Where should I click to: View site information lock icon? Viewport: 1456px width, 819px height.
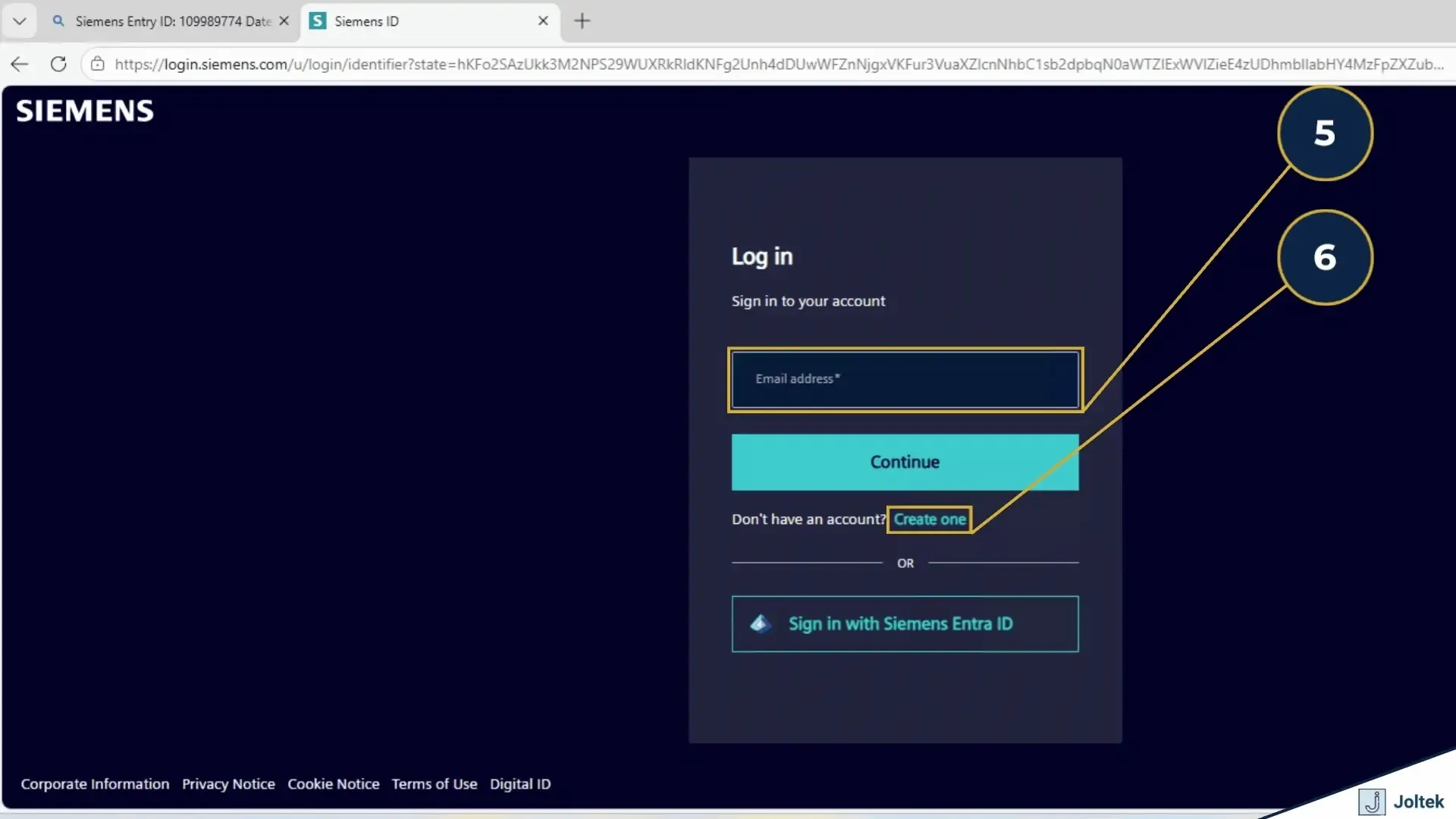click(98, 64)
